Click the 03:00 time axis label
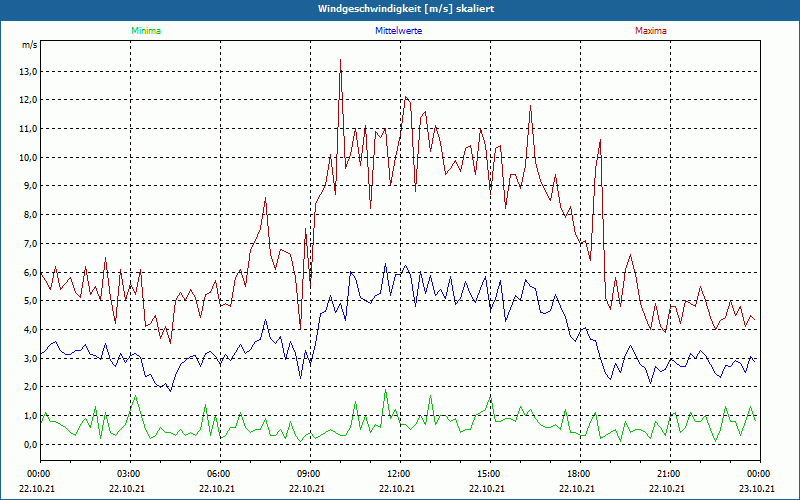Image resolution: width=800 pixels, height=500 pixels. (130, 474)
